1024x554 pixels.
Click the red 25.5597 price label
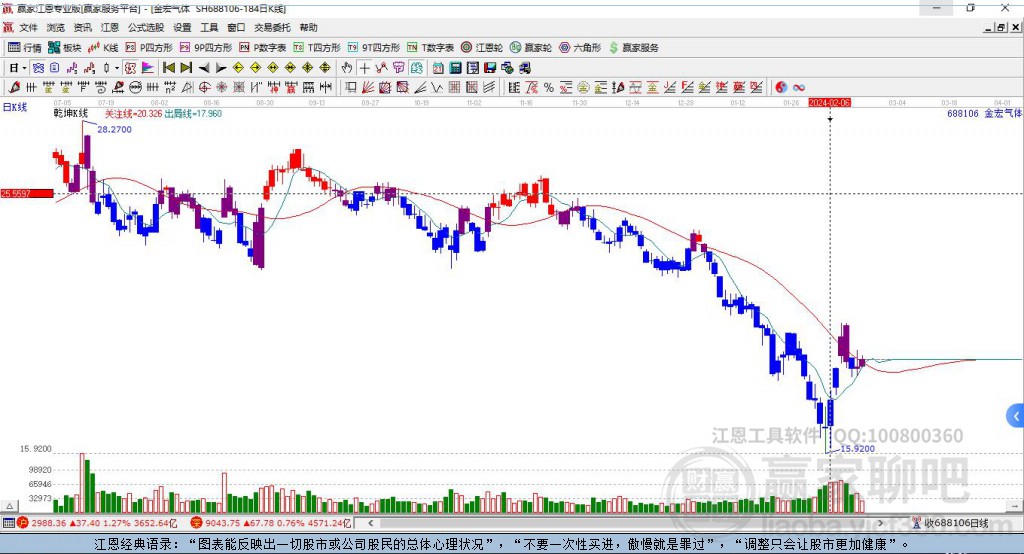click(27, 193)
